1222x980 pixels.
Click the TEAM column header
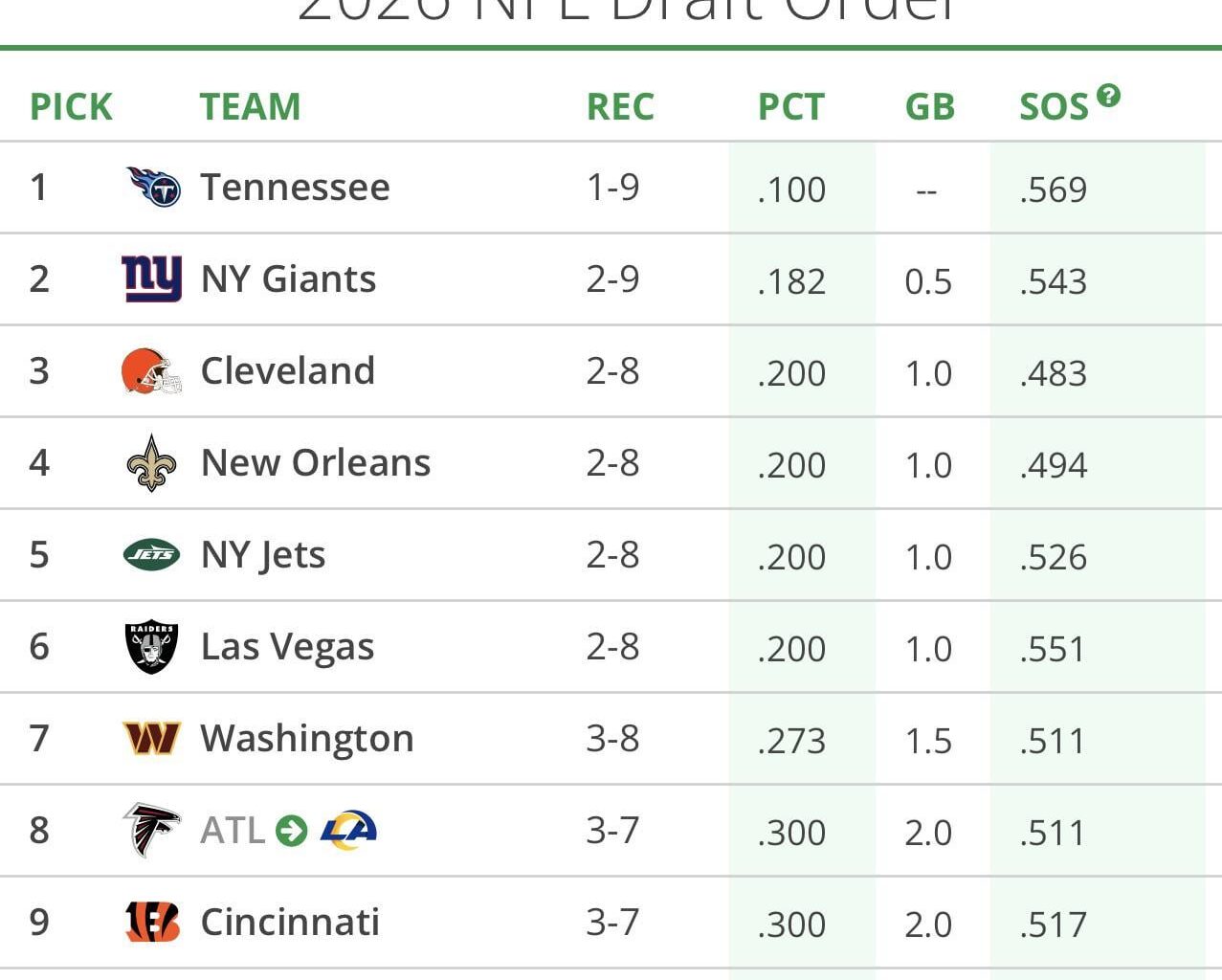[x=251, y=106]
